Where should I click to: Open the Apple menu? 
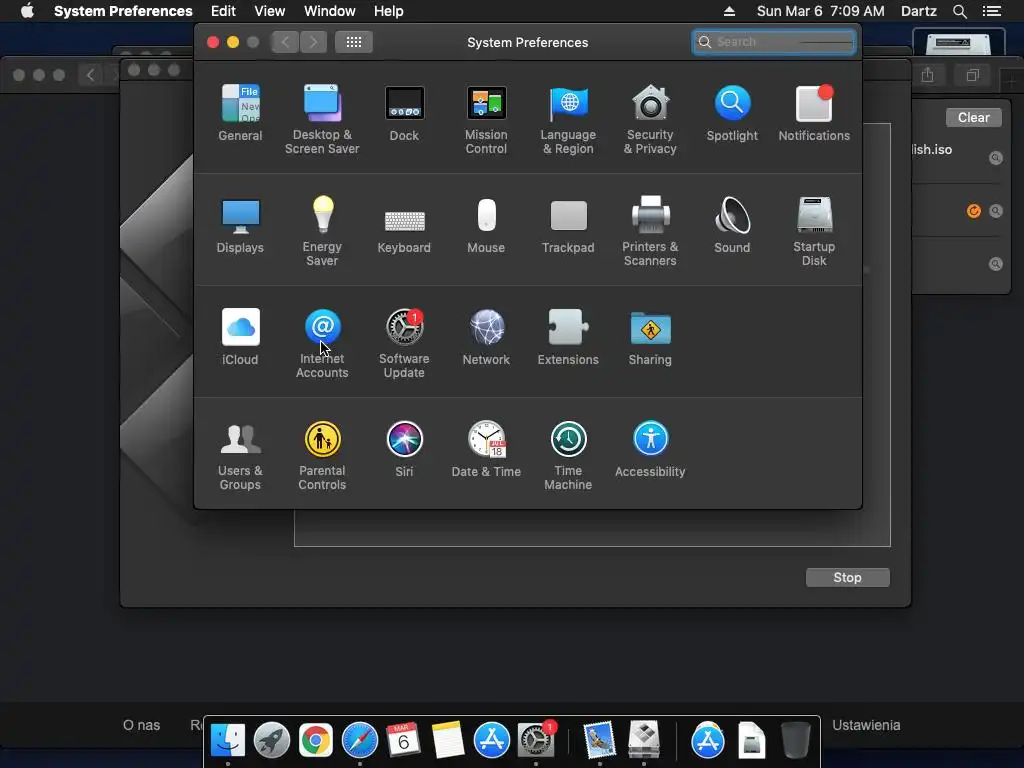pos(27,11)
